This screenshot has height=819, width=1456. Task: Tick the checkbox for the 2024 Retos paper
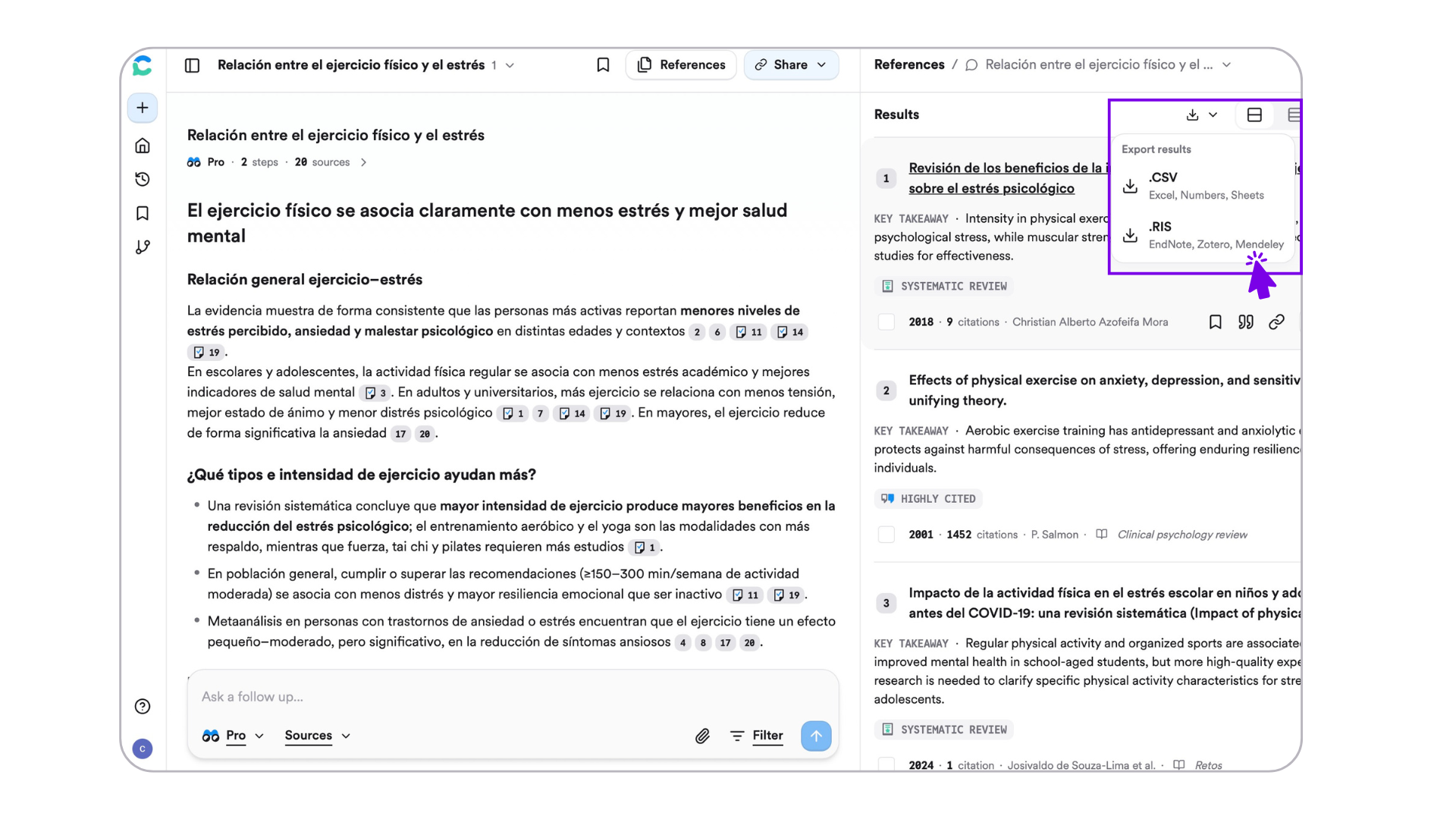click(x=886, y=764)
